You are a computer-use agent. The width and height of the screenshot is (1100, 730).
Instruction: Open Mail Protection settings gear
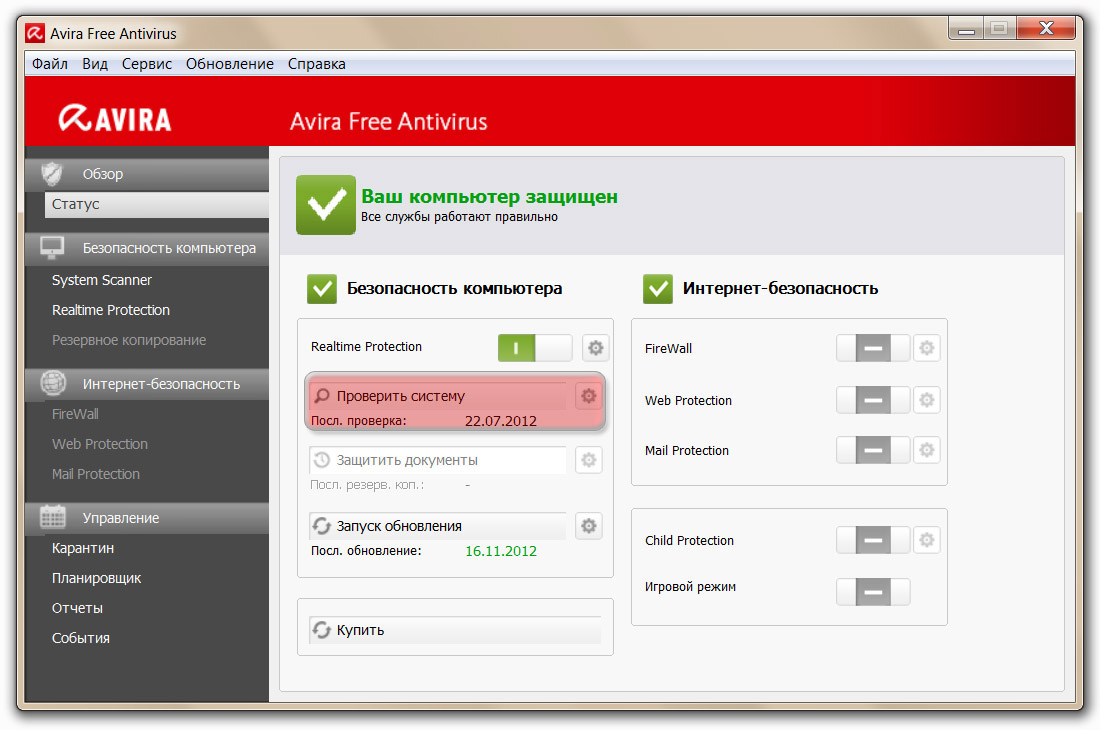click(927, 450)
